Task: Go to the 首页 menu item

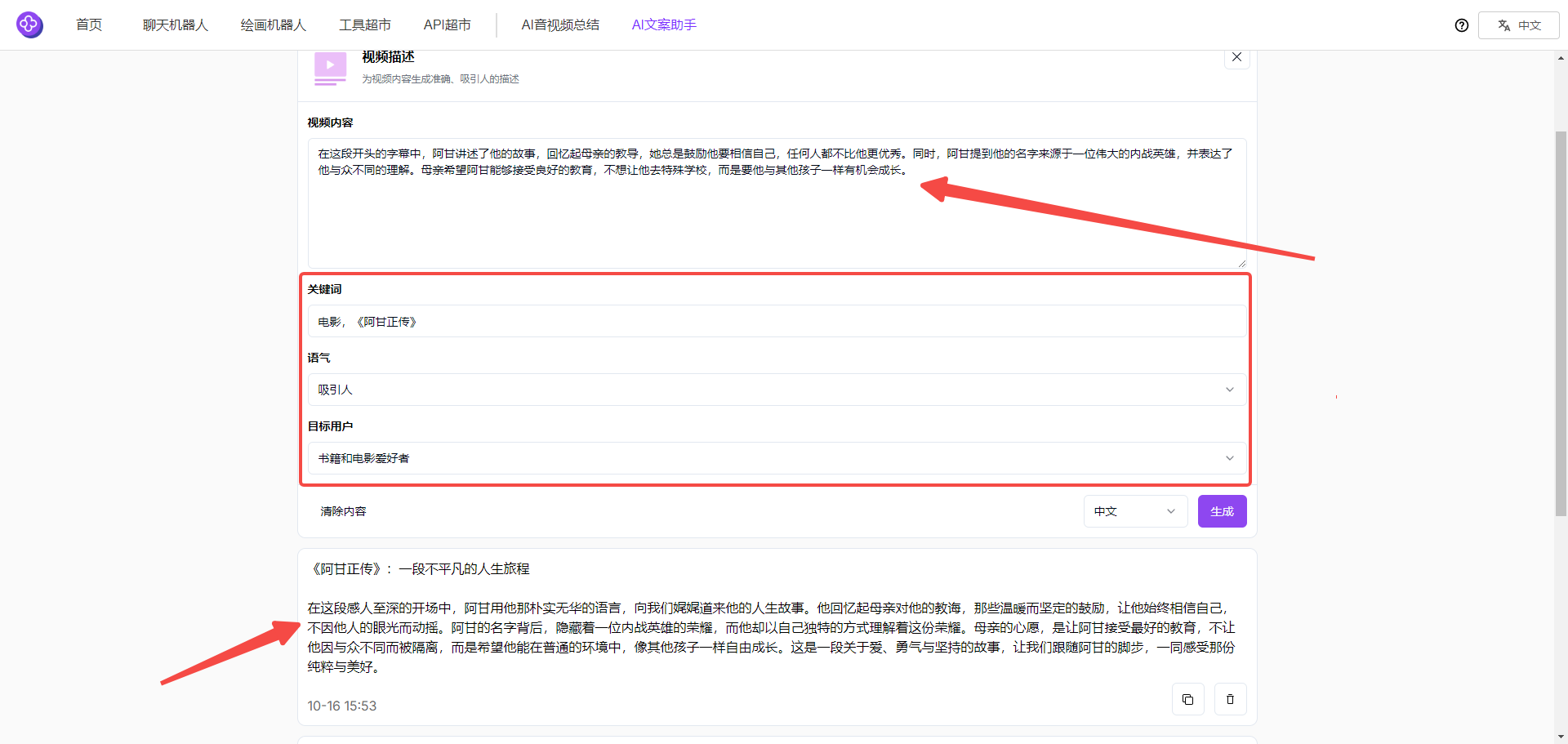Action: (89, 25)
